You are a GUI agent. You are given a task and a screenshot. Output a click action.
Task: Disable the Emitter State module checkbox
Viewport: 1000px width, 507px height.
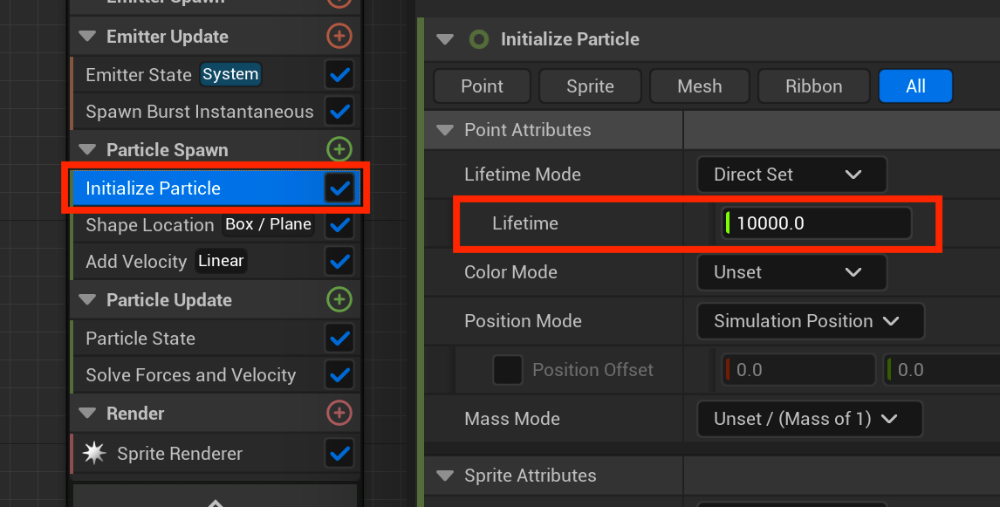pos(340,74)
